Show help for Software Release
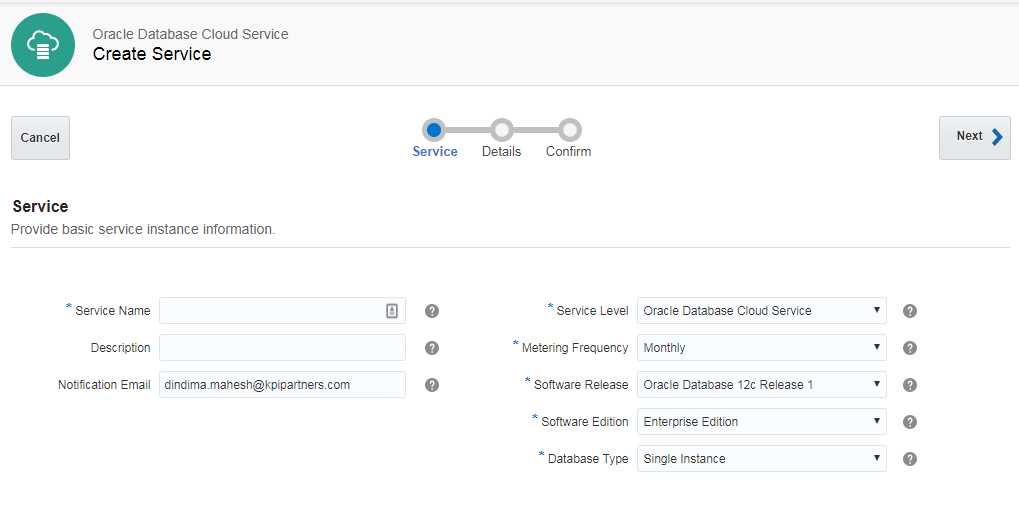This screenshot has width=1019, height=516. (x=910, y=385)
